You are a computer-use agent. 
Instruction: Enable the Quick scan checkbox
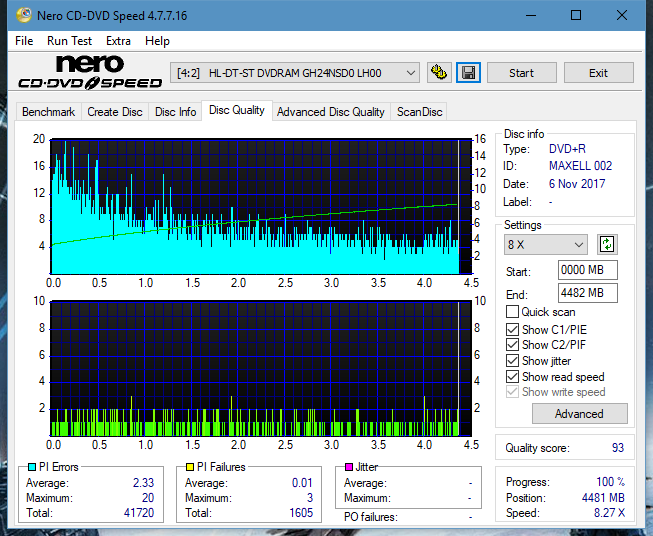pos(512,312)
